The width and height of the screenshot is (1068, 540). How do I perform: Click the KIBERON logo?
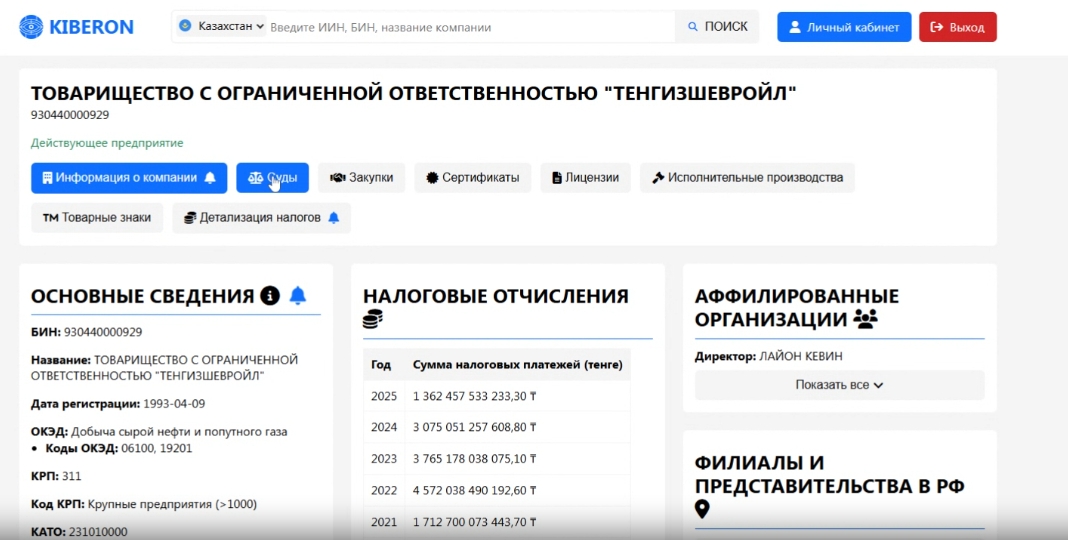tap(76, 27)
